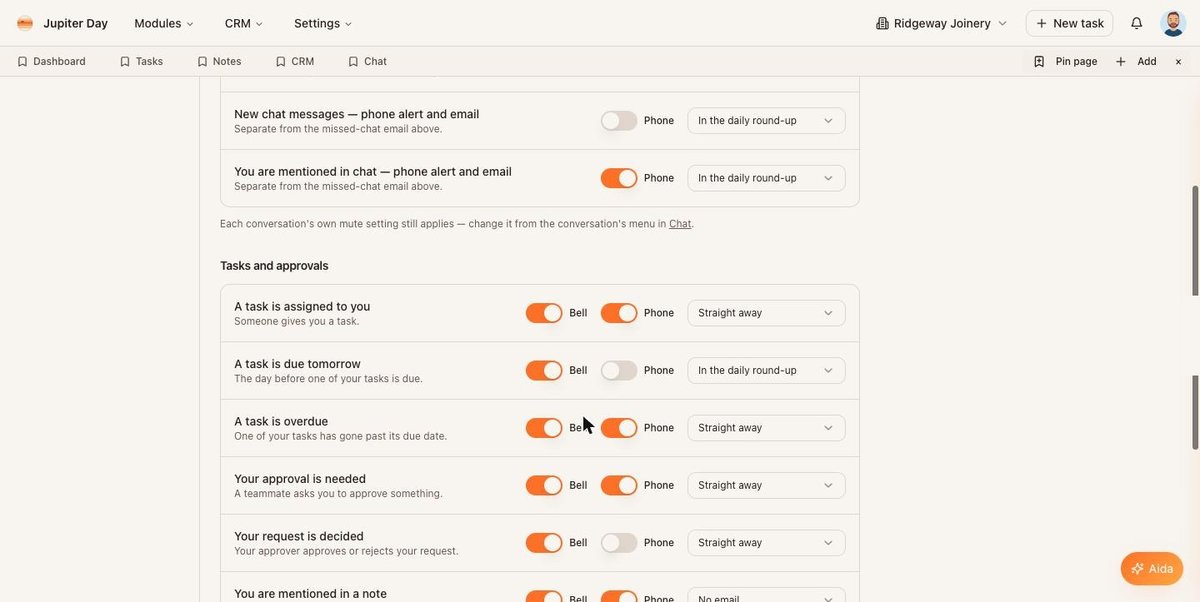The image size is (1200, 602).
Task: Toggle Phone for a task is due tomorrow
Action: pos(619,370)
